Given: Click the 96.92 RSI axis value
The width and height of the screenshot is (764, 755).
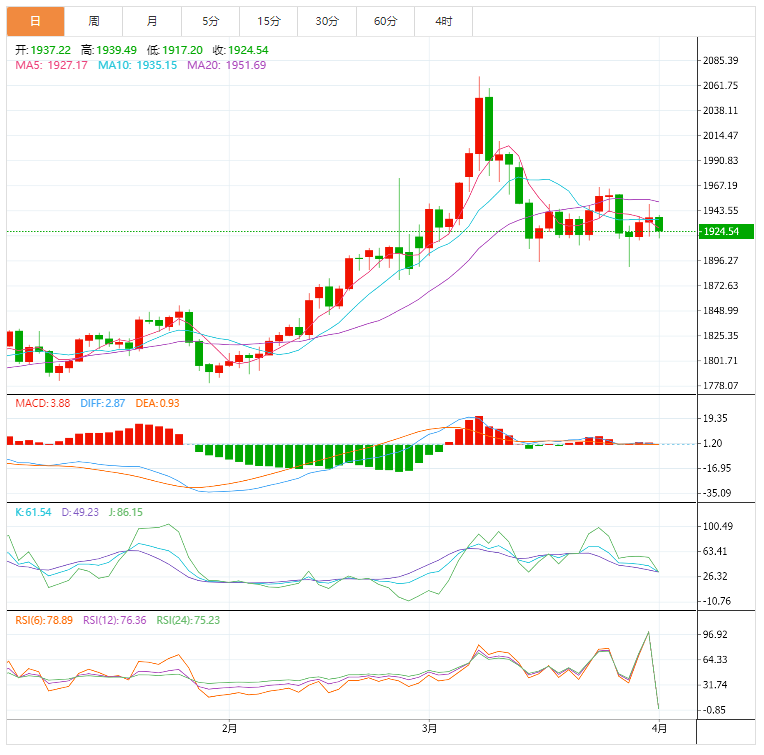Looking at the screenshot, I should point(715,635).
